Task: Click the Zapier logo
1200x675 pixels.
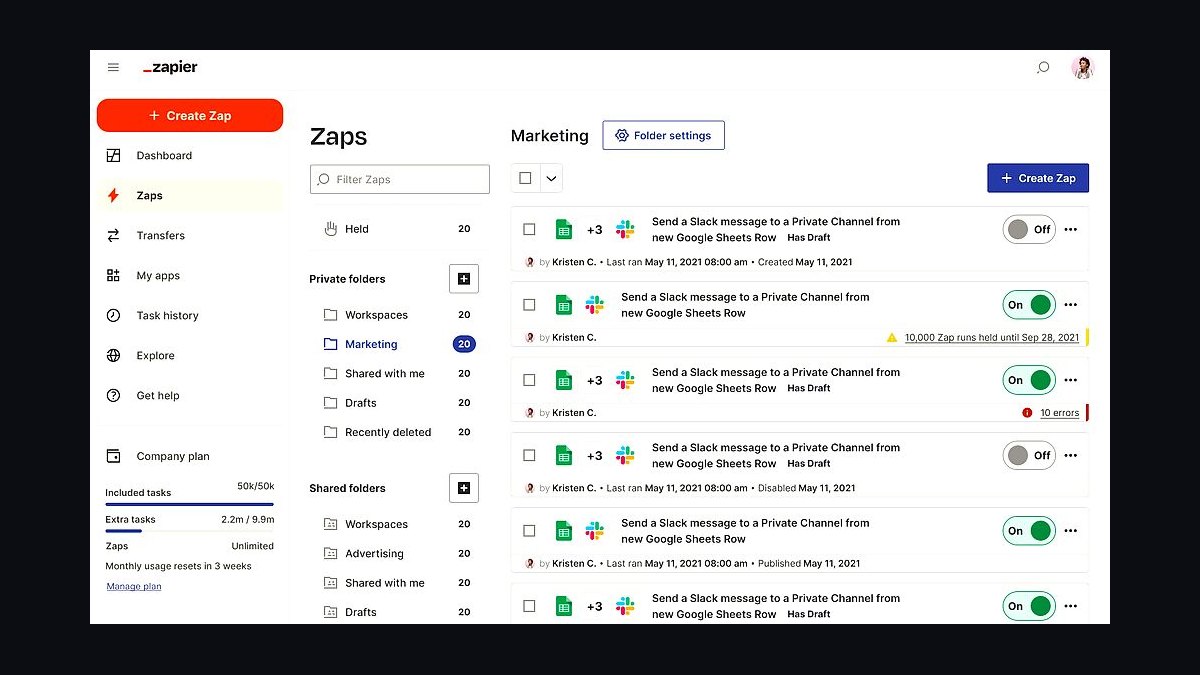Action: [170, 67]
